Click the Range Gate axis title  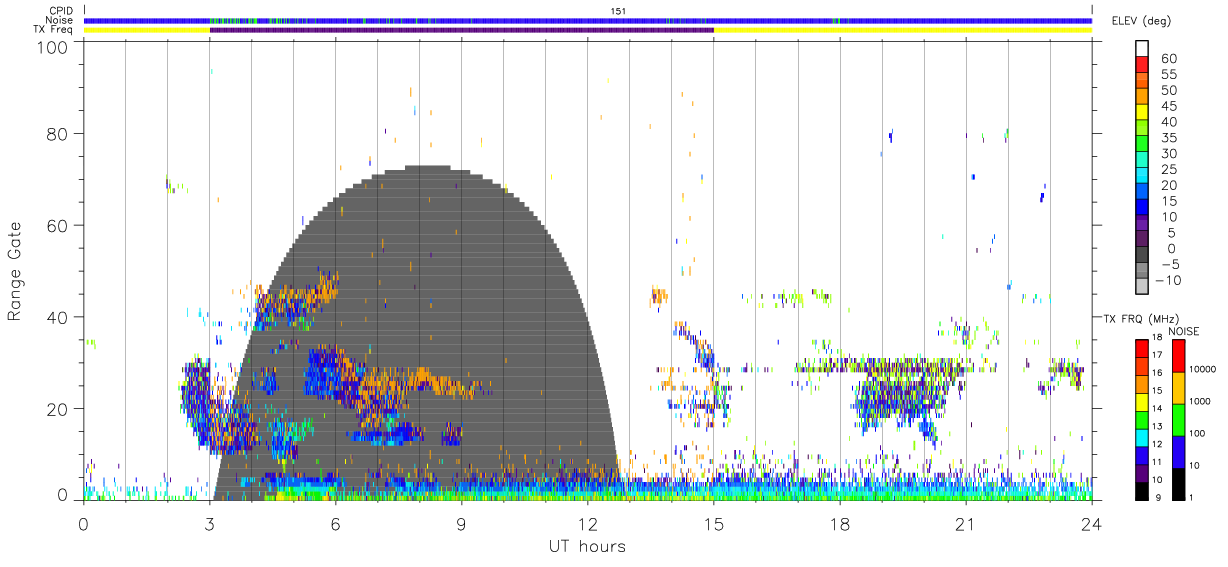(x=15, y=272)
